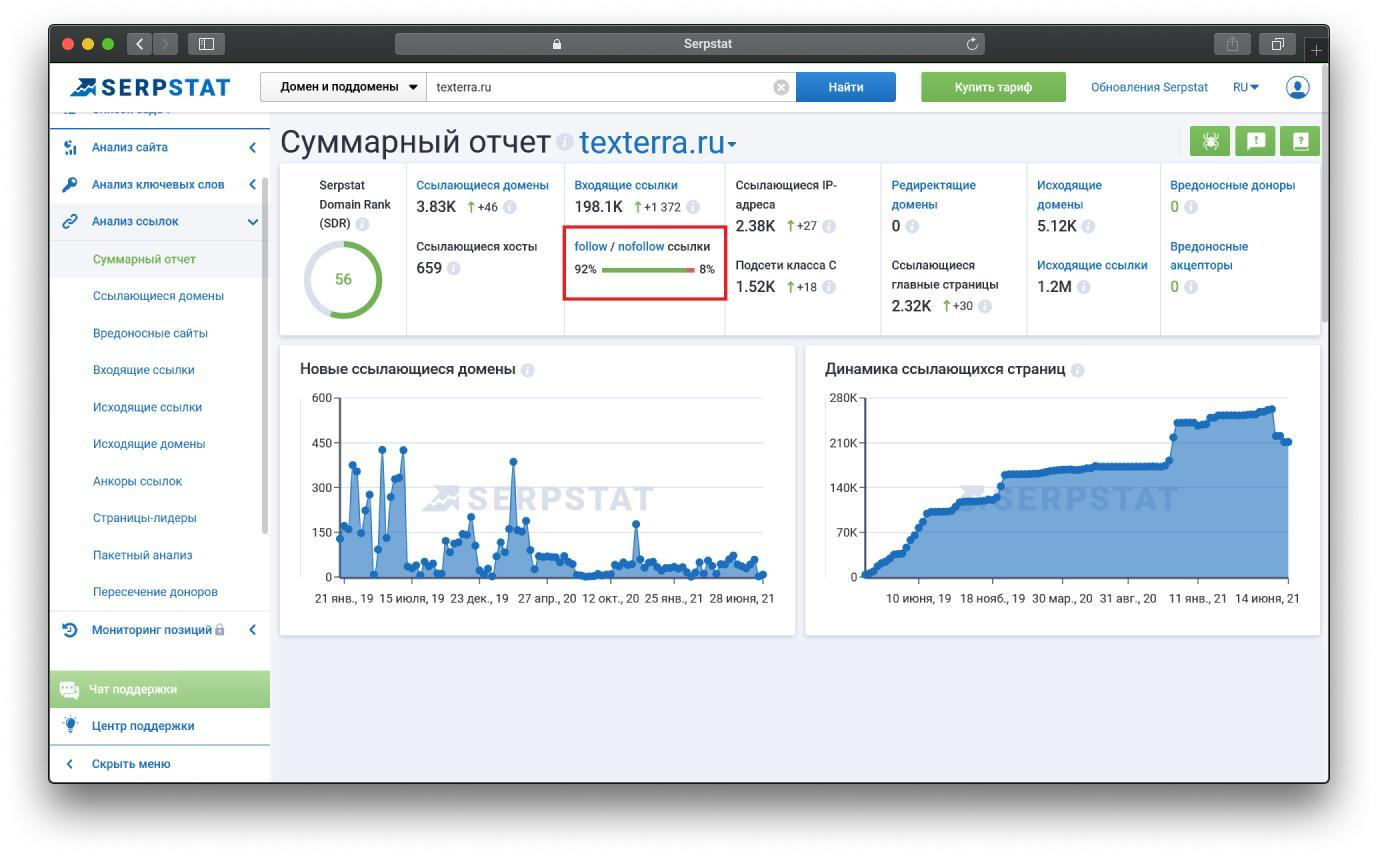Open Пересечение доноров sidebar item
This screenshot has height=856, width=1378.
[x=155, y=592]
